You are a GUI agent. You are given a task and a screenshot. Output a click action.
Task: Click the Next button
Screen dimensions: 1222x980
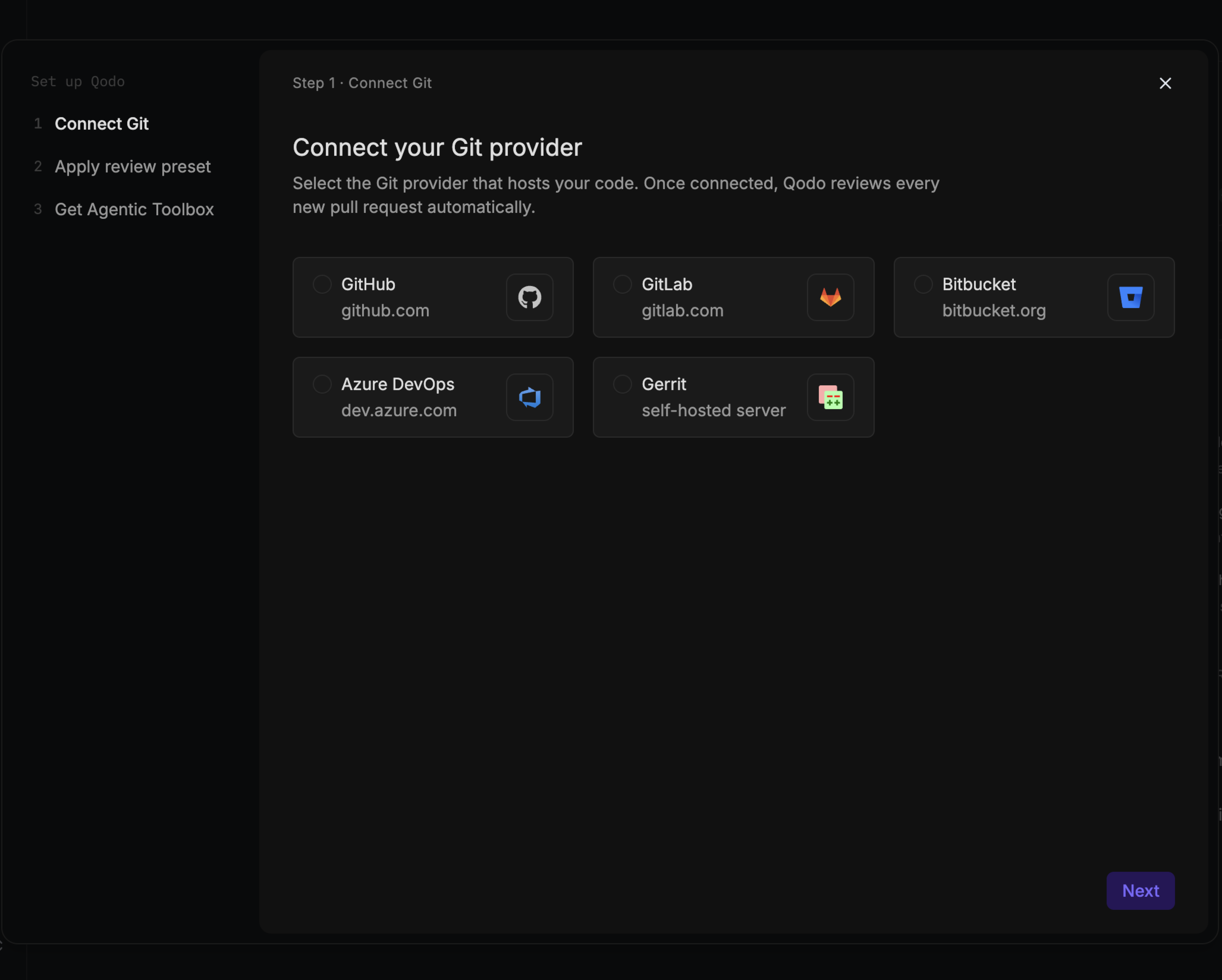pyautogui.click(x=1140, y=891)
